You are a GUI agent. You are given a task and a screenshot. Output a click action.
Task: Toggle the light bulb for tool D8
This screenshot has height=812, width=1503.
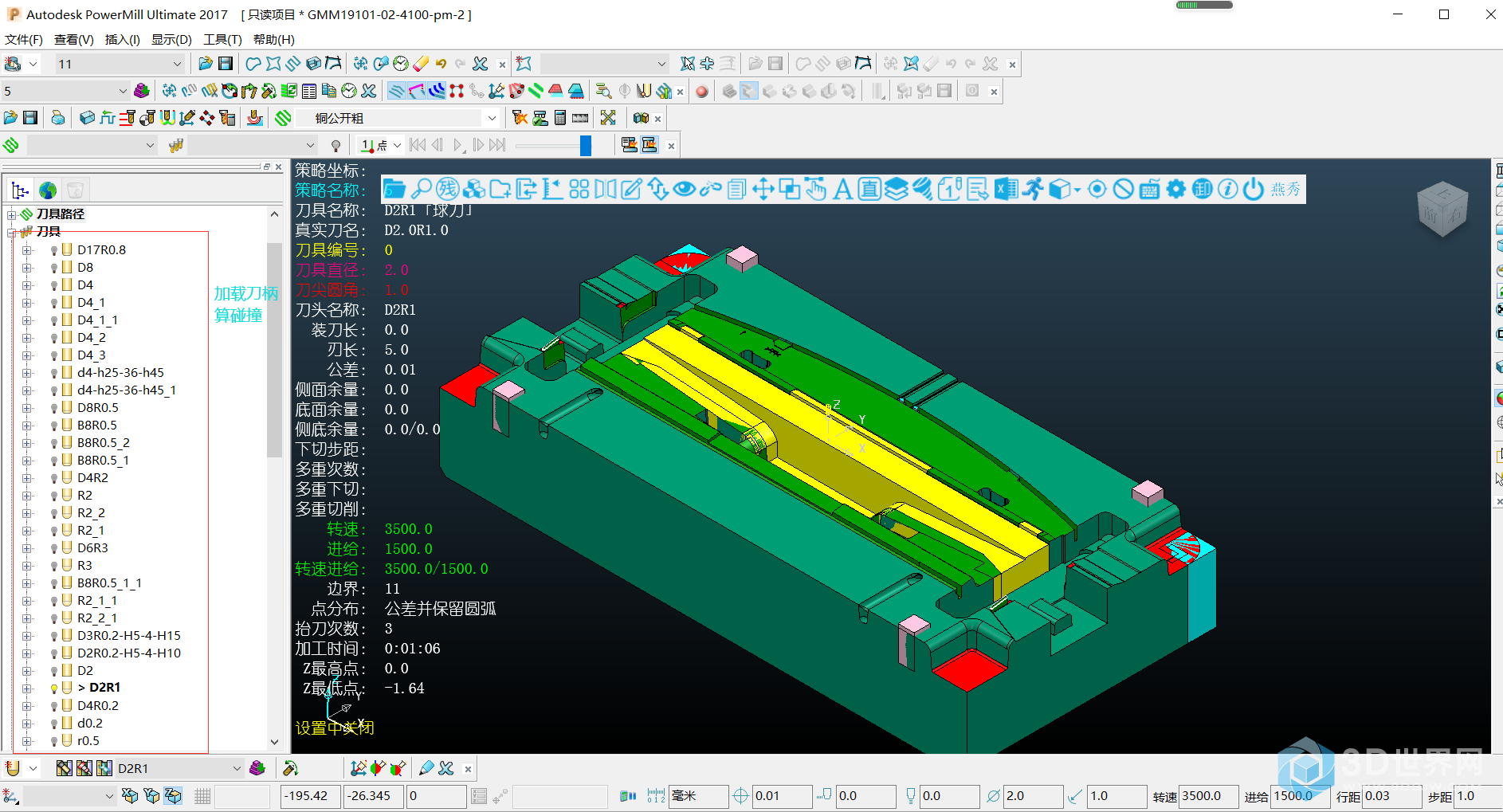(54, 268)
